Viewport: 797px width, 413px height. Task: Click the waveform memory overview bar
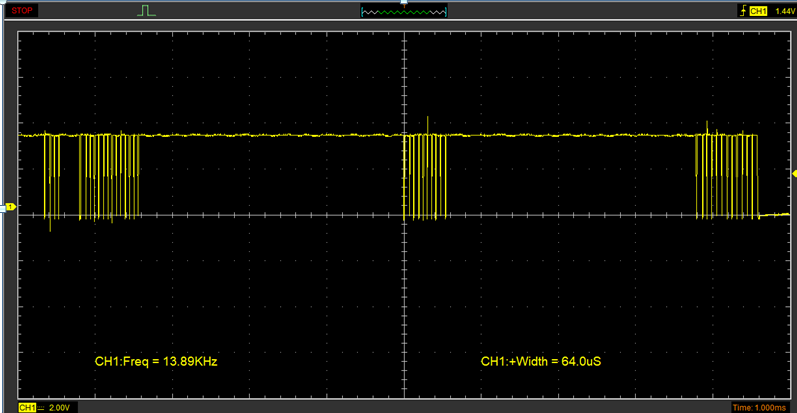403,11
